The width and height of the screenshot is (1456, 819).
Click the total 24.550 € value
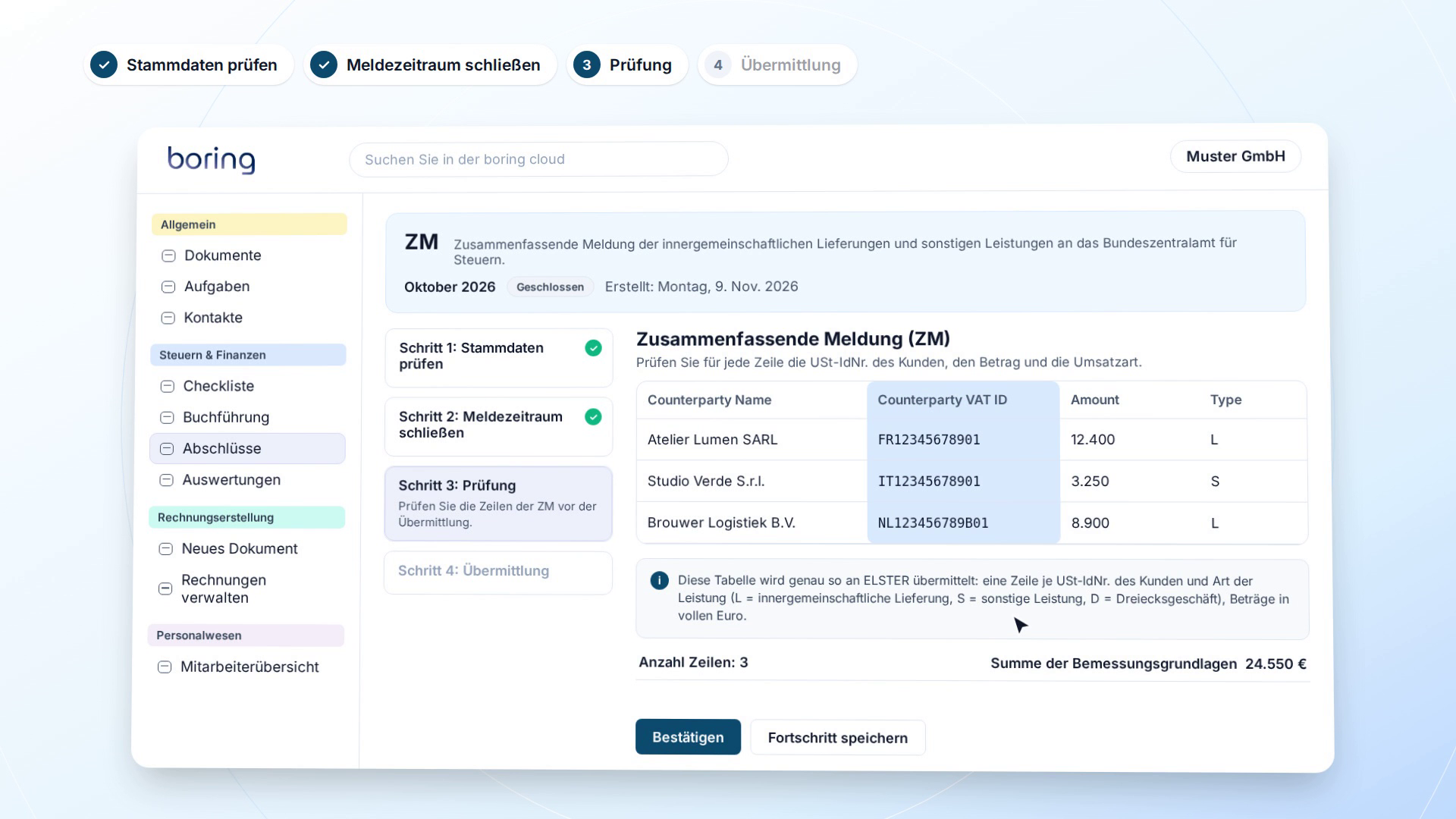click(1276, 664)
